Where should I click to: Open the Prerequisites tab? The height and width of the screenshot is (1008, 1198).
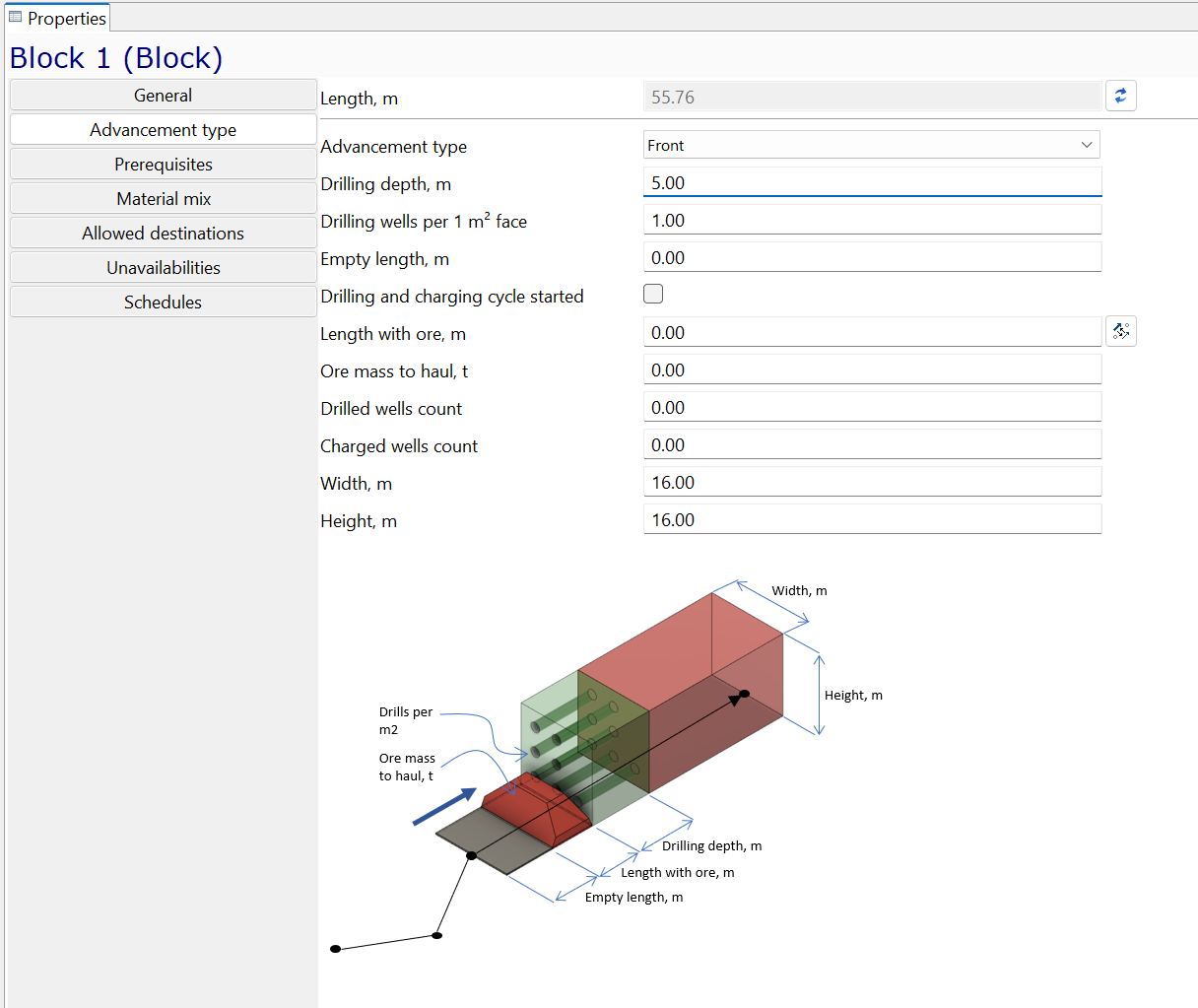164,164
